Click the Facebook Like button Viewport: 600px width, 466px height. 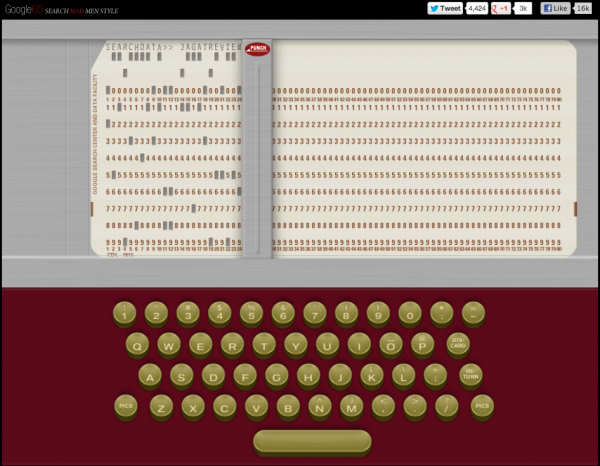(556, 8)
